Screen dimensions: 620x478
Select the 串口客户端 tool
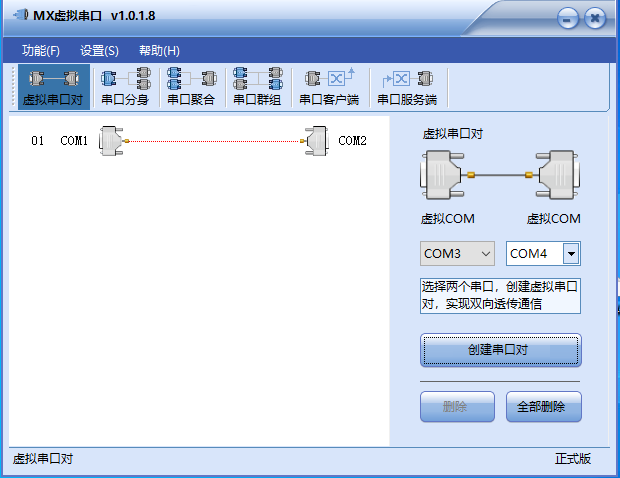coord(329,87)
